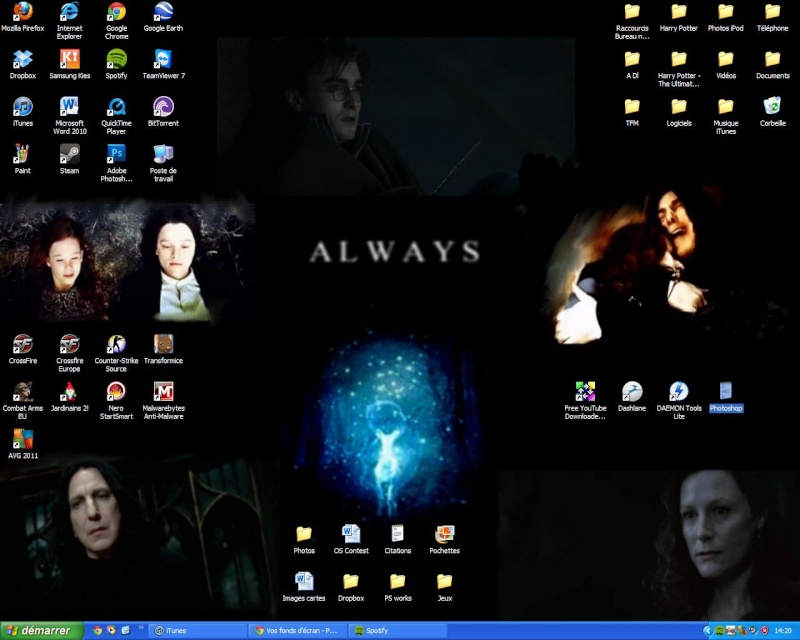Viewport: 800px width, 640px height.
Task: Launch DAEMON Tools Lite icon
Action: (679, 401)
